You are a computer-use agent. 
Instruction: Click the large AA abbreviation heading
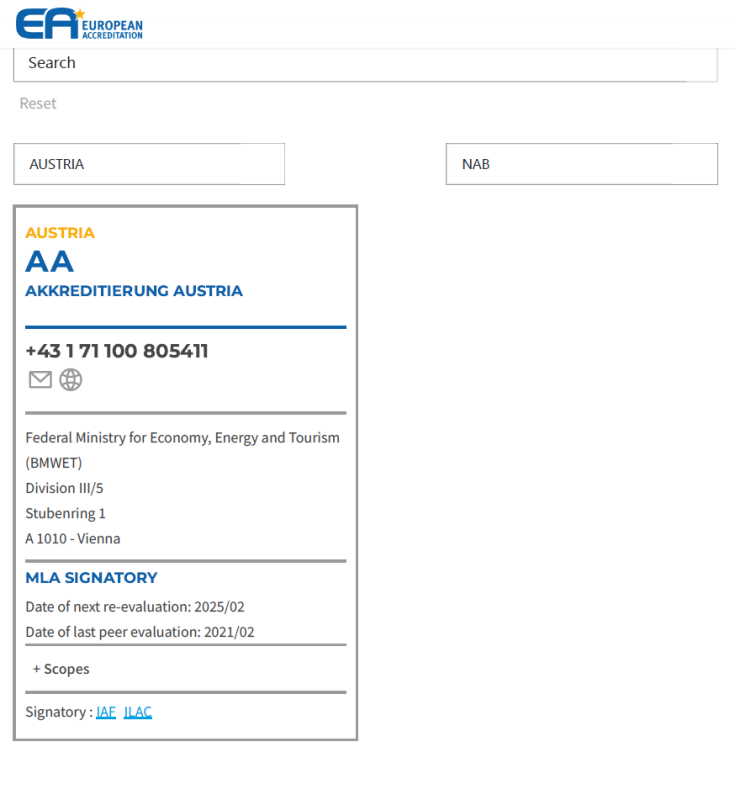click(x=50, y=262)
